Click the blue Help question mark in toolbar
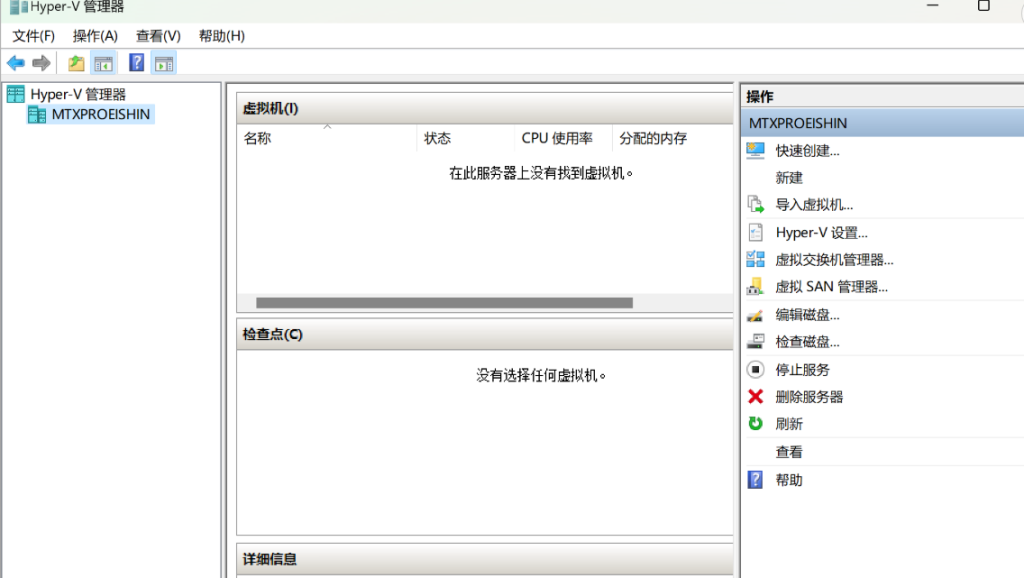Screen dimensions: 1024x578 coord(137,63)
